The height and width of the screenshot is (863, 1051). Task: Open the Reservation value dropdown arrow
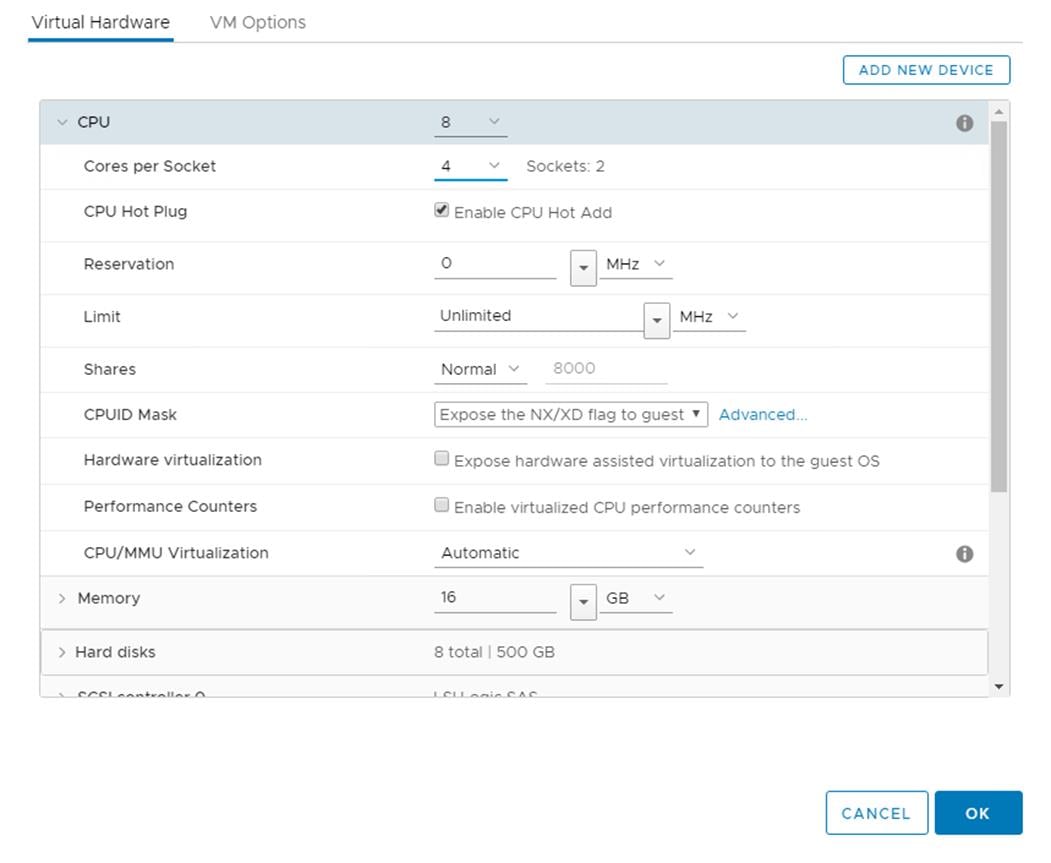[583, 267]
